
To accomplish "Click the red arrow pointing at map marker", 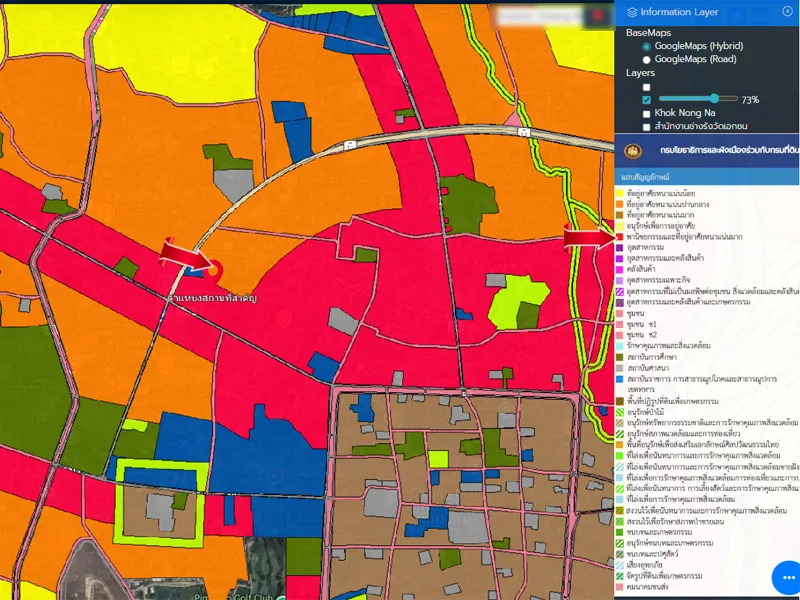I will [x=184, y=256].
